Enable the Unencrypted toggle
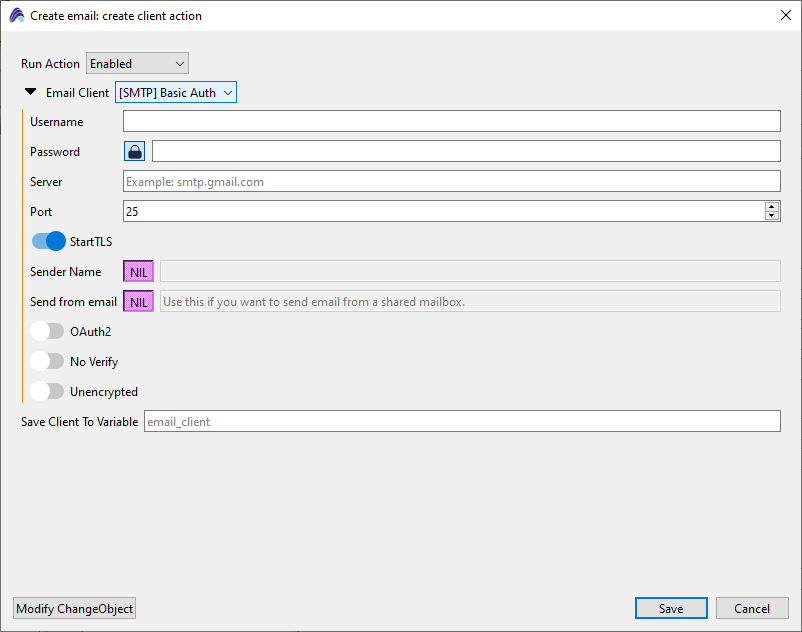802x632 pixels. tap(47, 391)
